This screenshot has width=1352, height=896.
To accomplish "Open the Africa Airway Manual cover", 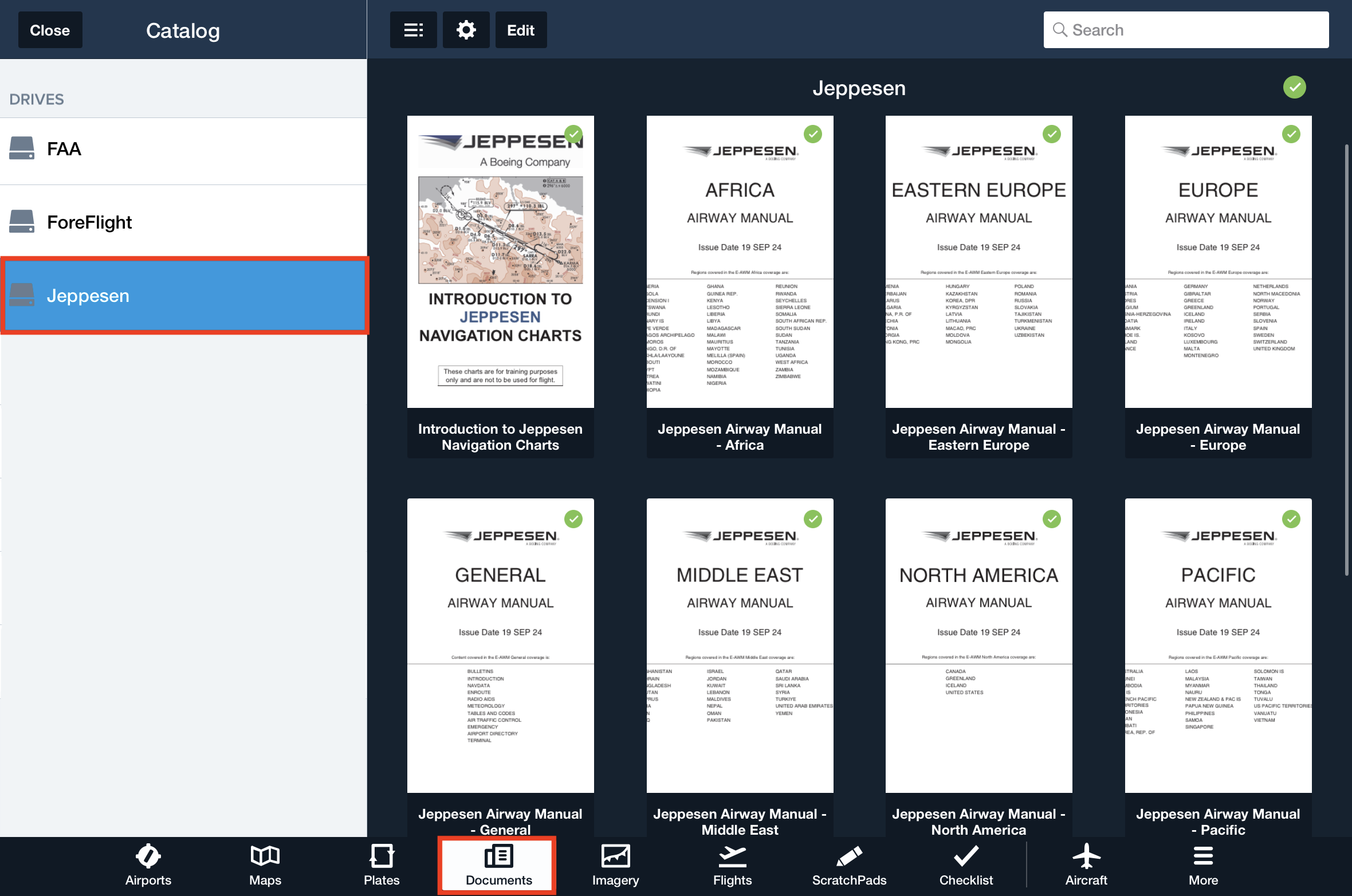I will [x=740, y=262].
